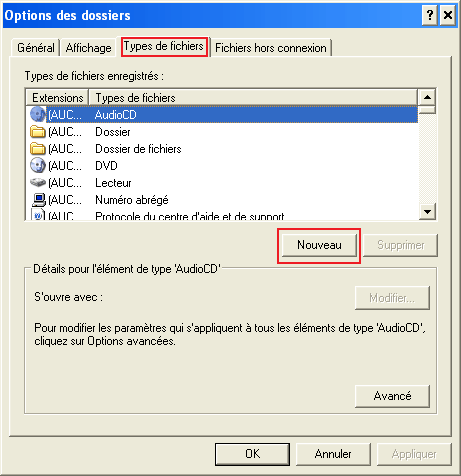The width and height of the screenshot is (461, 476).
Task: Click the Dossier de fichiers folder icon
Action: tap(37, 149)
